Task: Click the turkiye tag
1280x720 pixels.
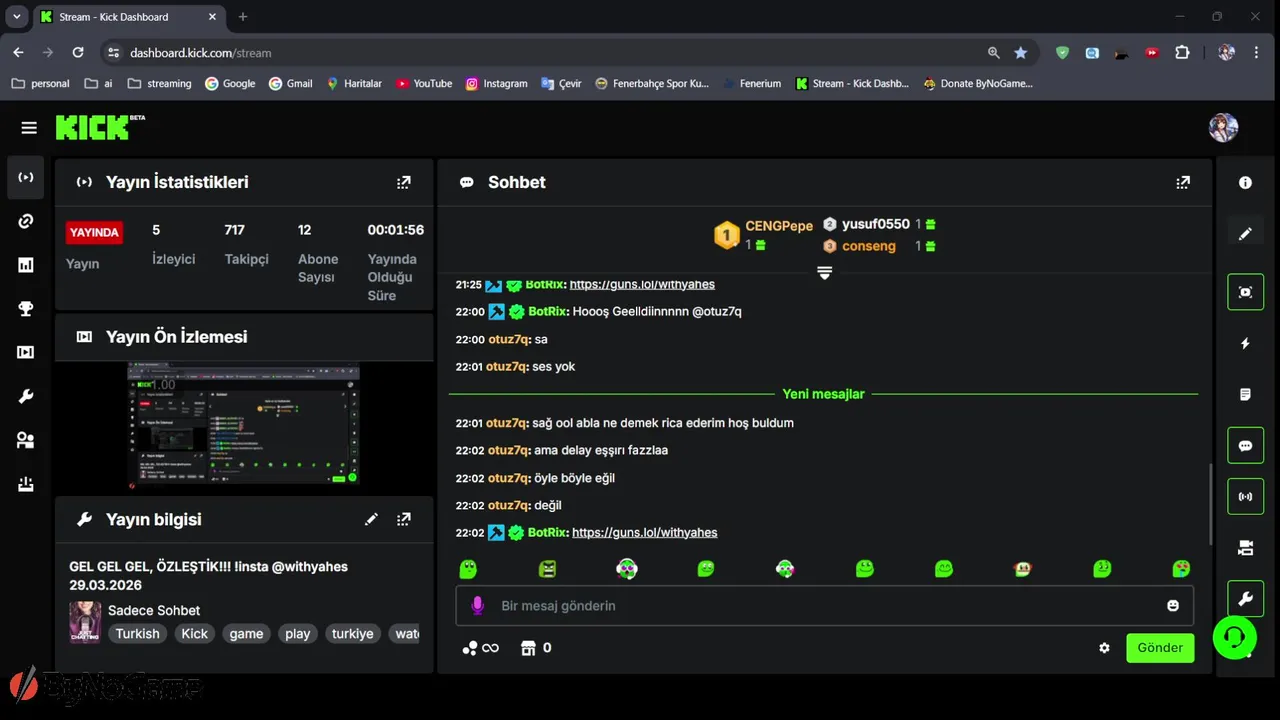Action: pos(352,634)
